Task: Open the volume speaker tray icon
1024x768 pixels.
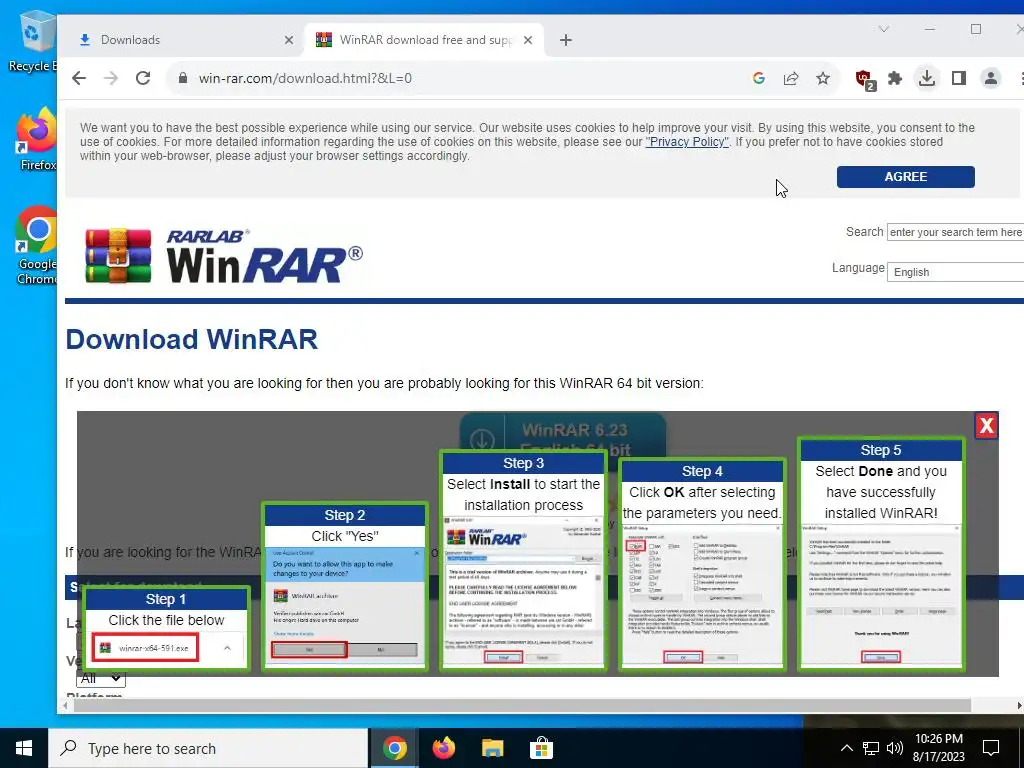Action: tap(895, 748)
